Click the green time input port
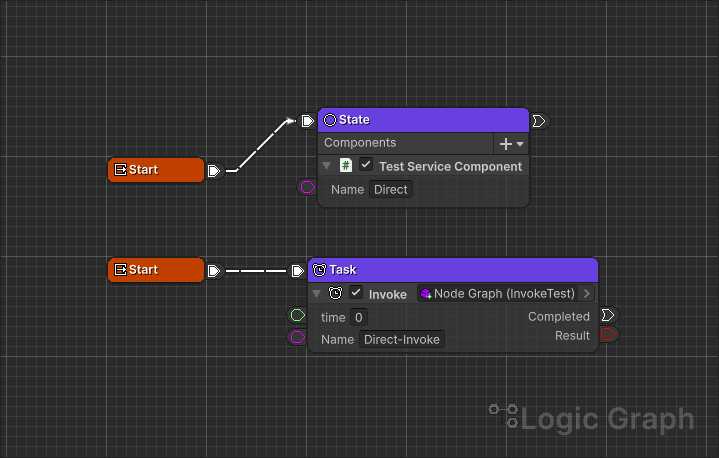The height and width of the screenshot is (458, 719). tap(297, 316)
